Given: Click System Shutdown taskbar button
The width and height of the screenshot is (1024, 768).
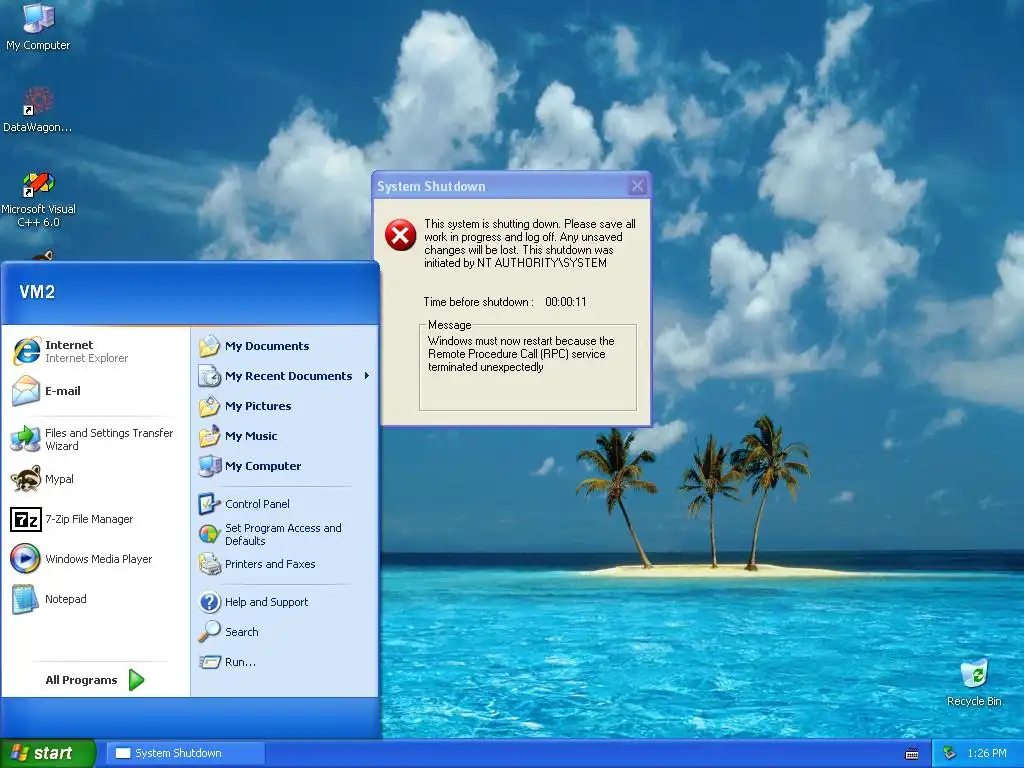Looking at the screenshot, I should point(185,753).
